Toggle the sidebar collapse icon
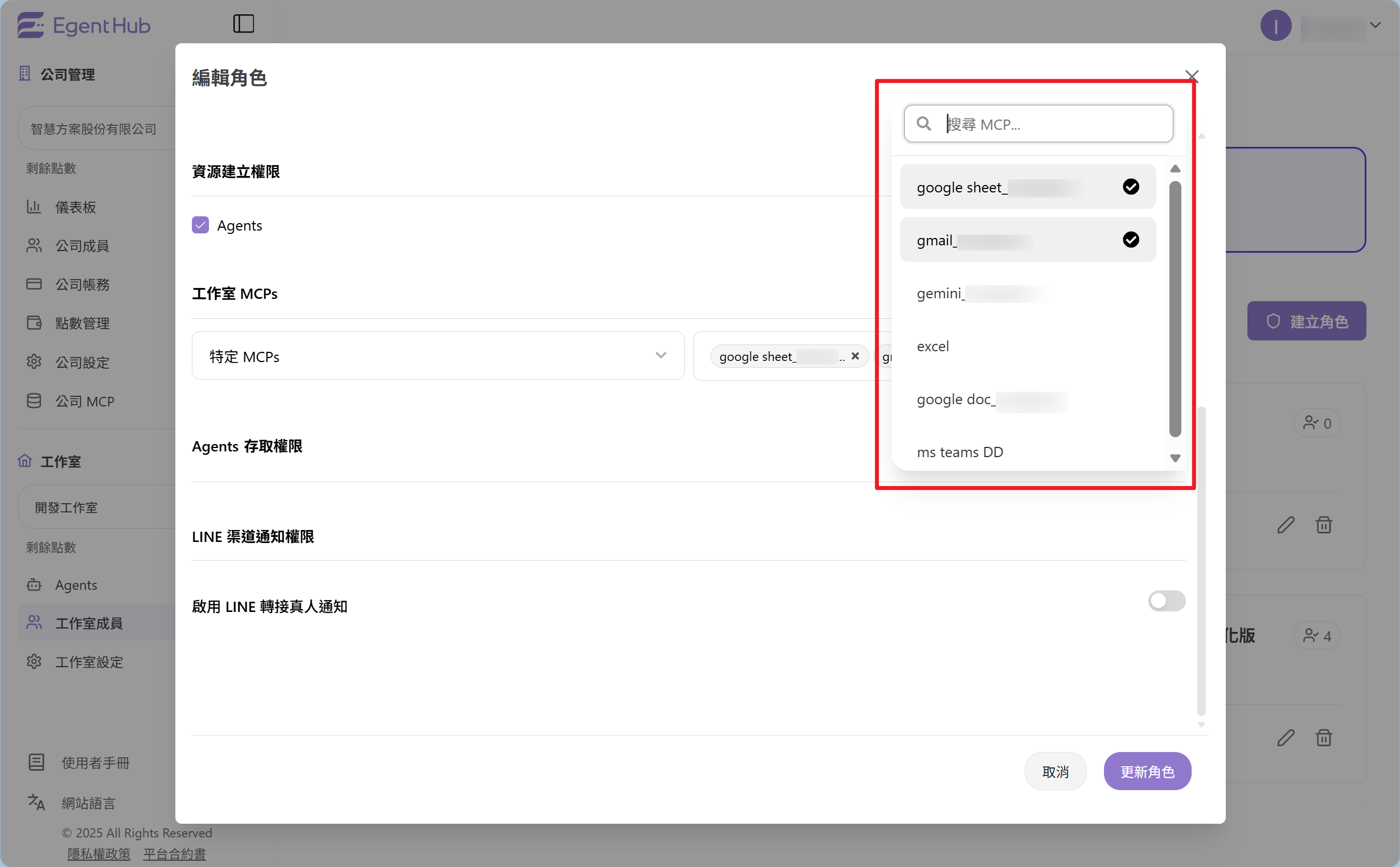This screenshot has height=867, width=1400. 243,23
